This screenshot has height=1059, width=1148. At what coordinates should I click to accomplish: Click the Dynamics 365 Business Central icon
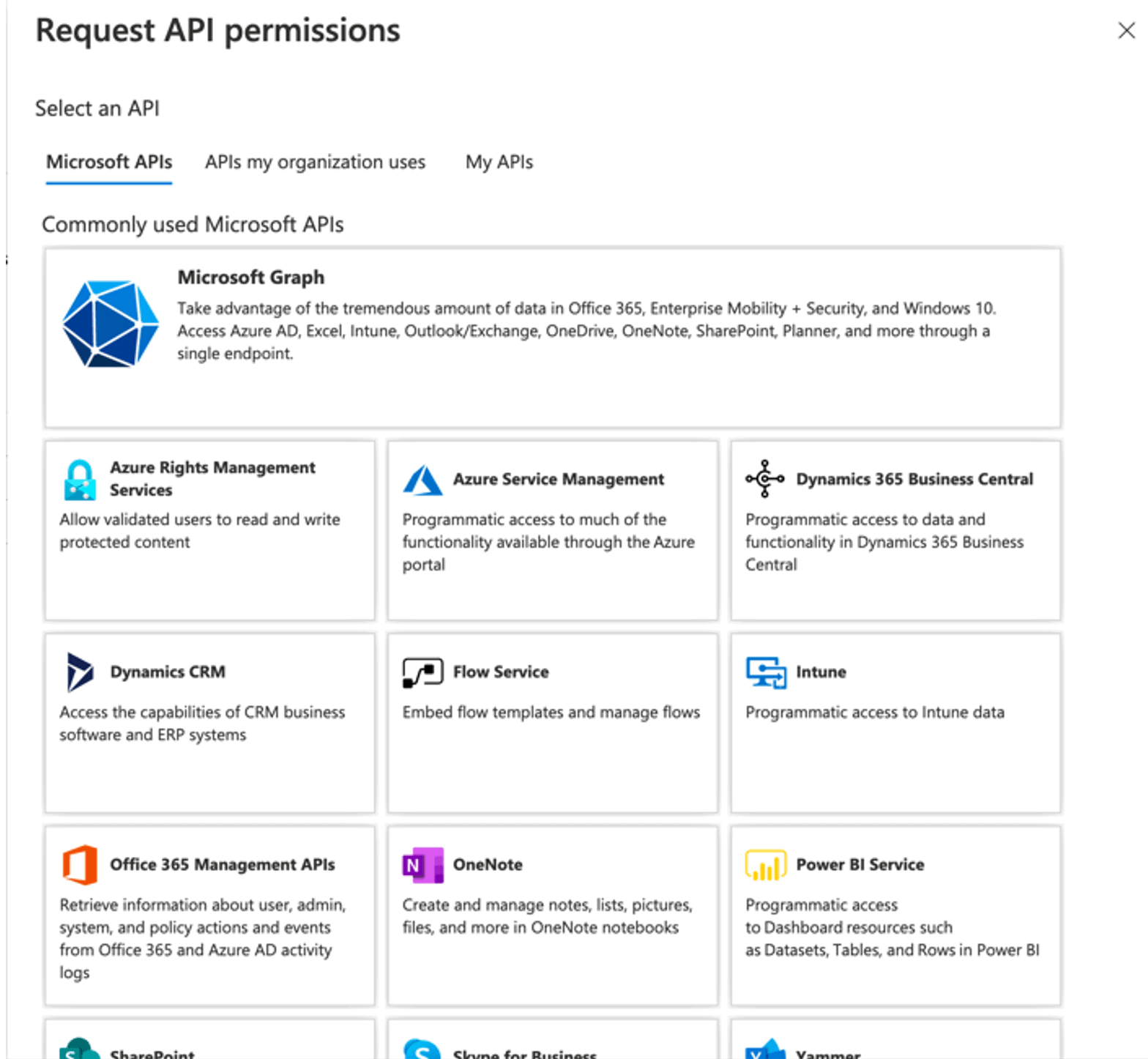[x=765, y=479]
